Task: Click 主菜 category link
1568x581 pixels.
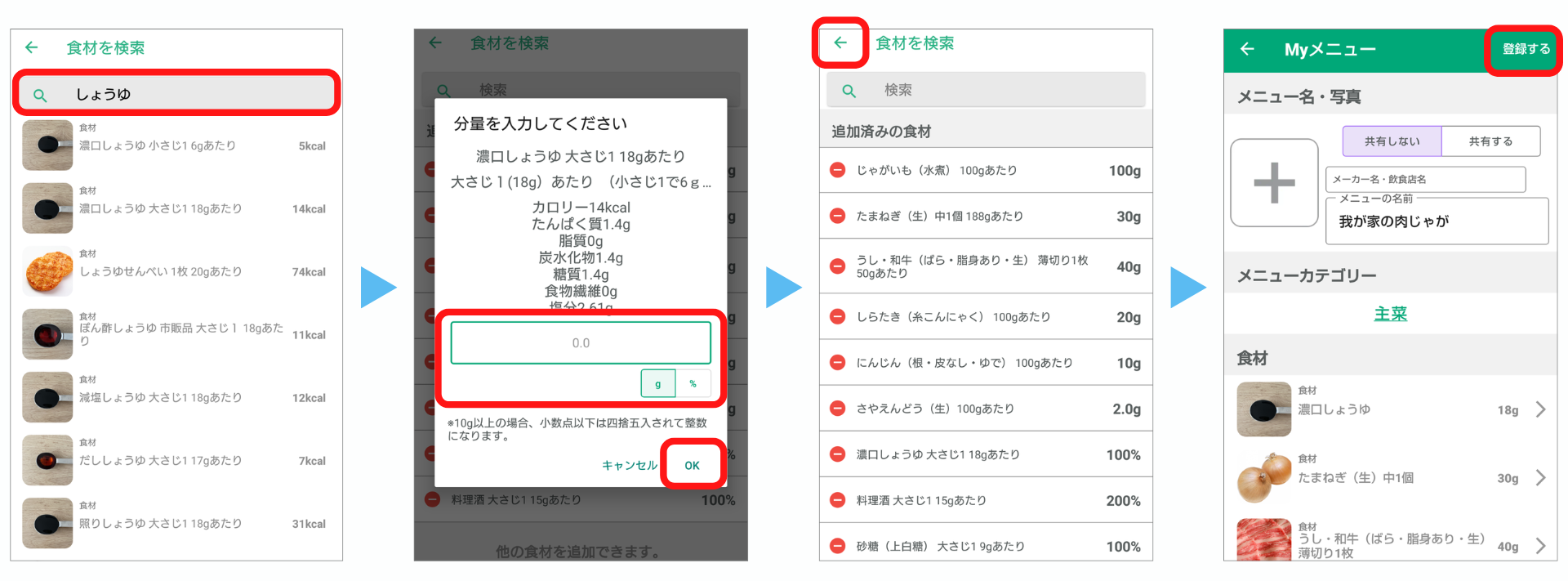Action: (1390, 314)
